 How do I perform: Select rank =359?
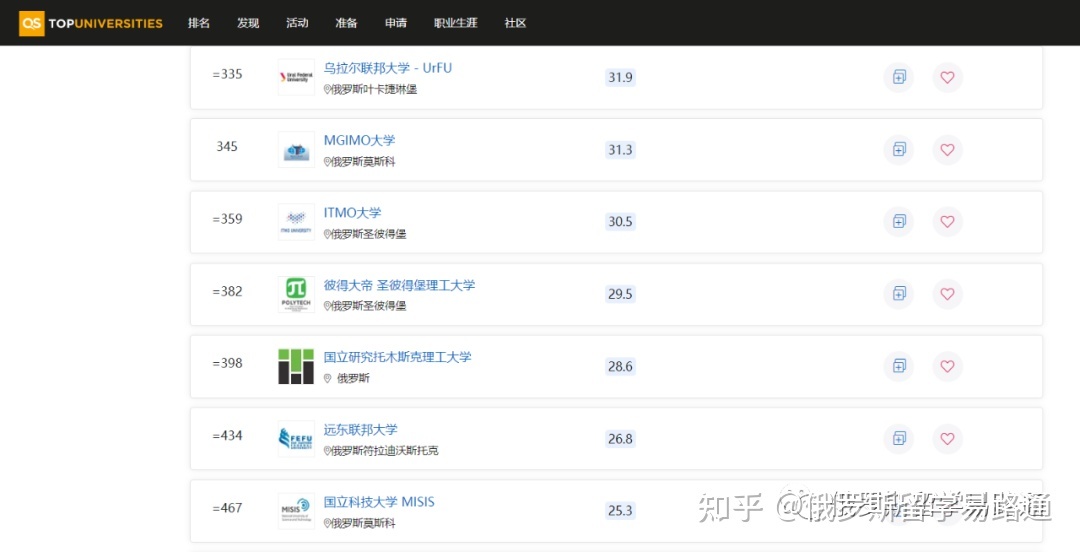227,219
